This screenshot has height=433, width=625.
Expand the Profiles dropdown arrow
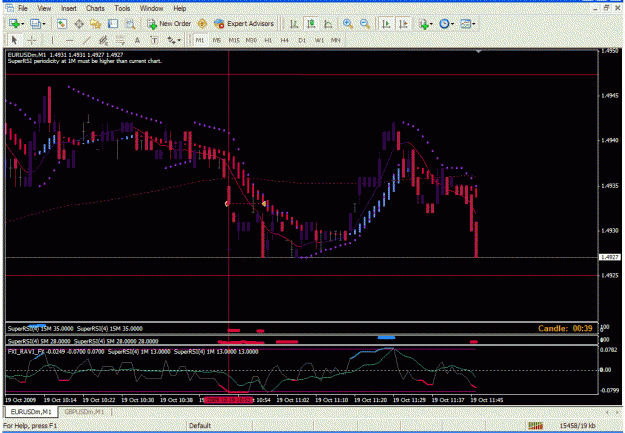(44, 24)
